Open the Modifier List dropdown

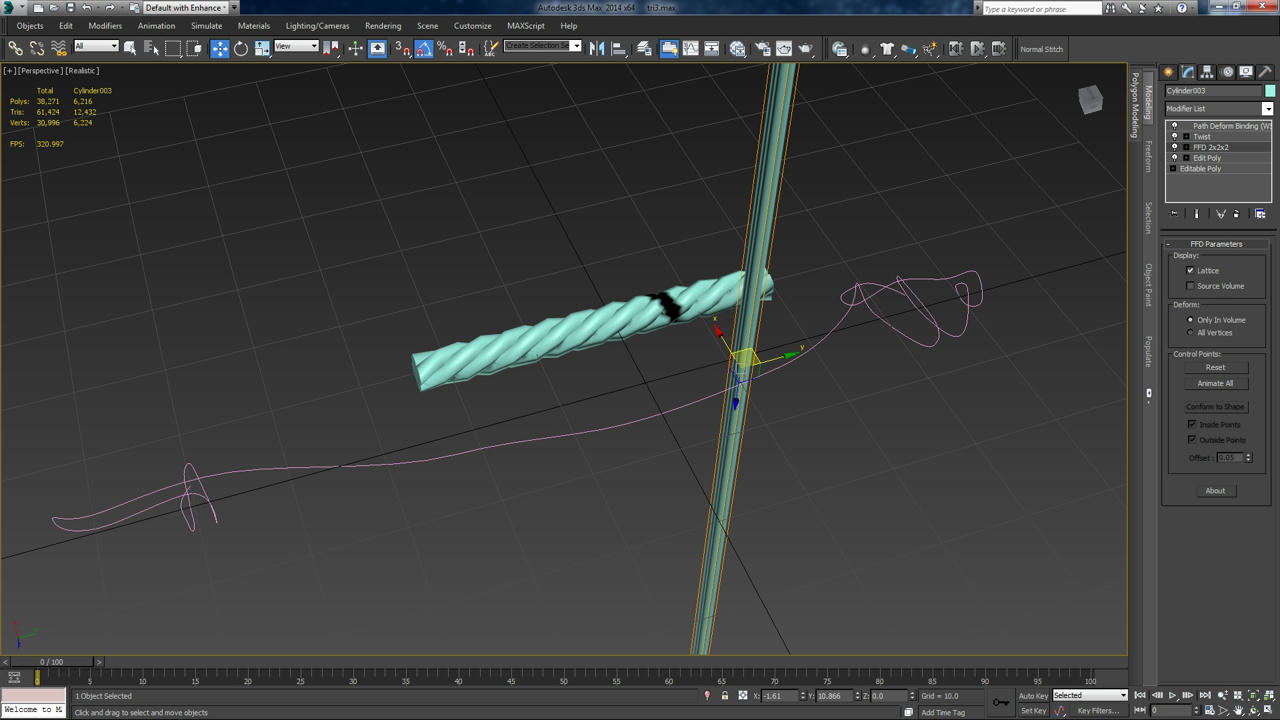pyautogui.click(x=1219, y=108)
